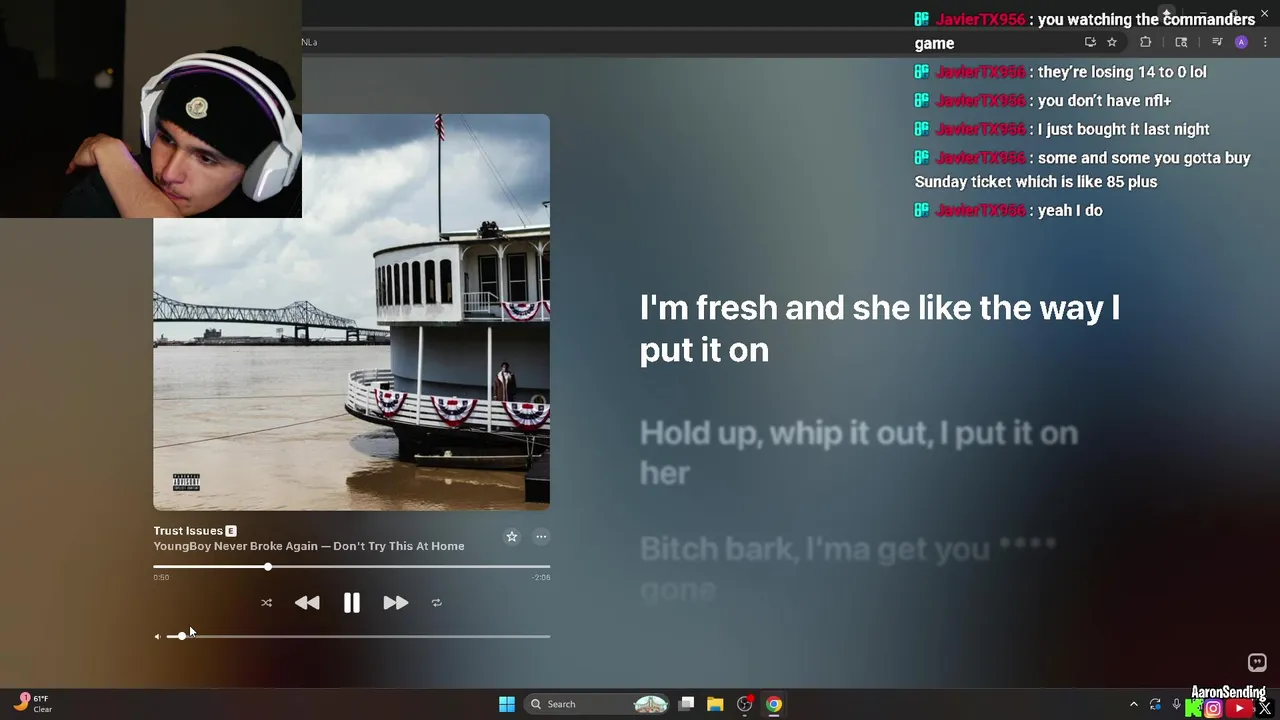Click the Trust Issues song title

coord(188,531)
